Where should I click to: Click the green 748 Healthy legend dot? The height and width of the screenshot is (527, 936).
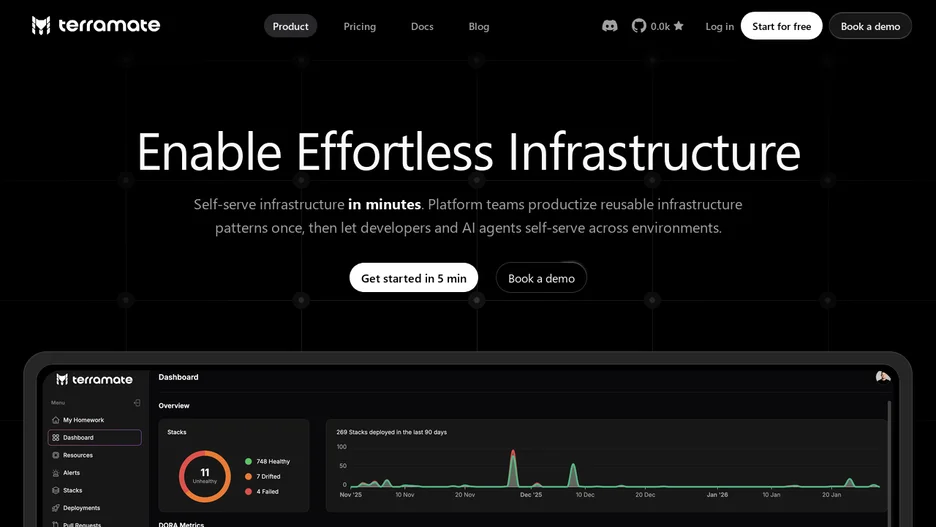(248, 461)
